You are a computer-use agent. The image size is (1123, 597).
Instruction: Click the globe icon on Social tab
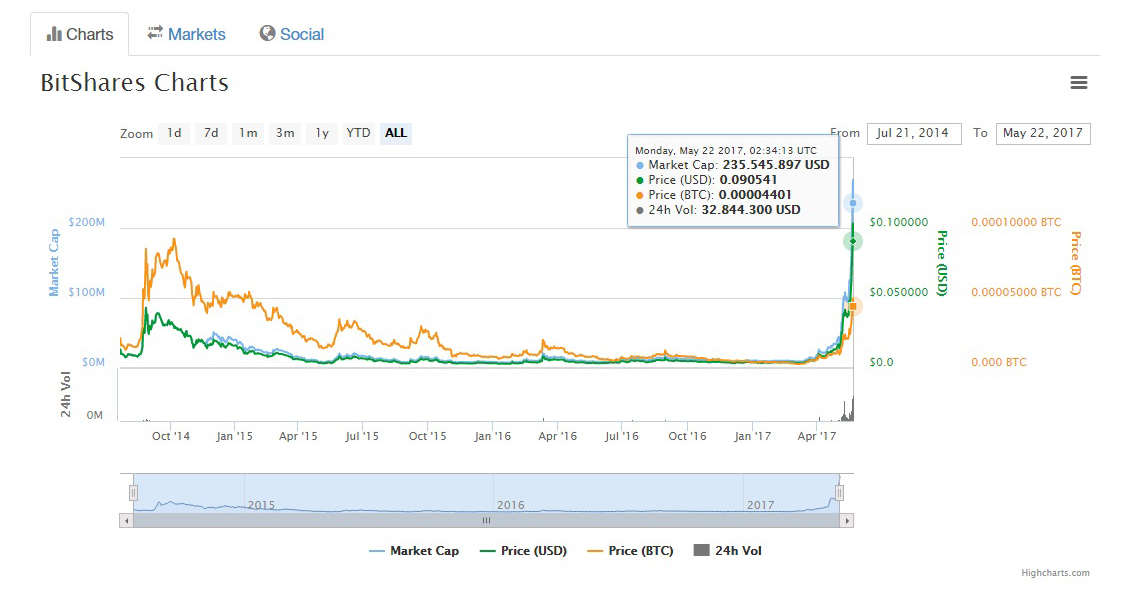click(267, 33)
